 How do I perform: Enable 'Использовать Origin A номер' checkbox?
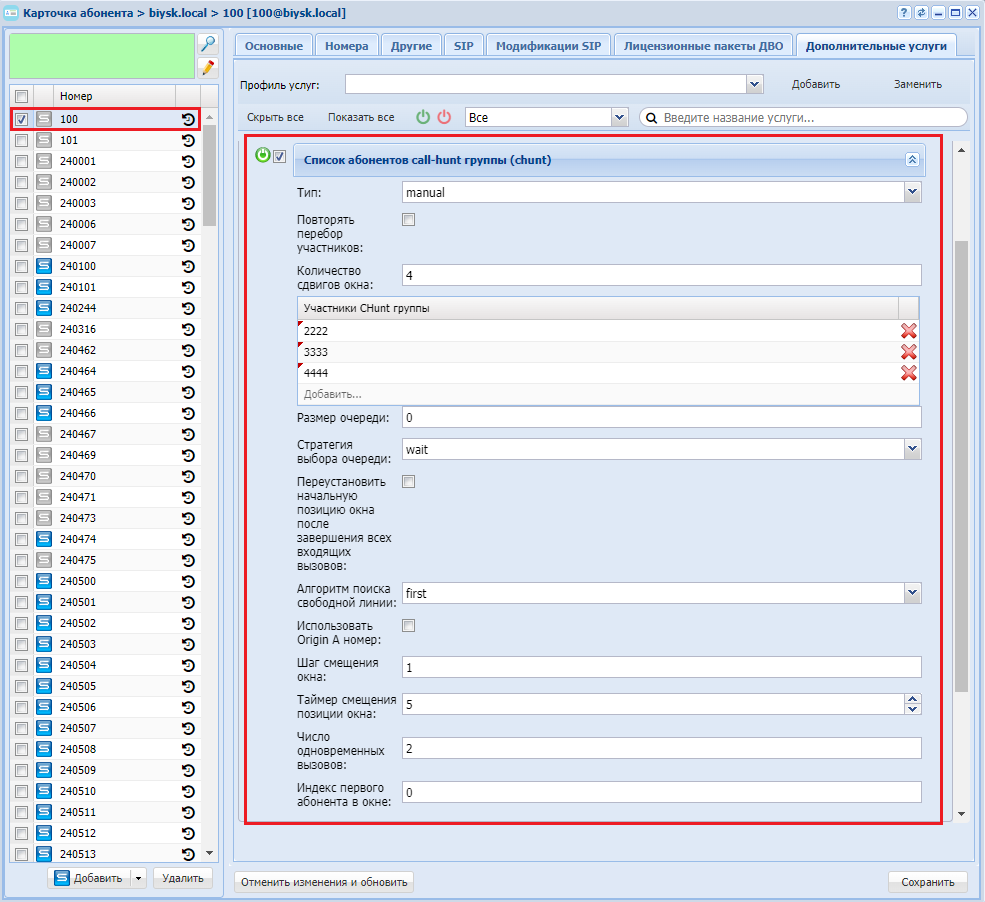[x=408, y=626]
